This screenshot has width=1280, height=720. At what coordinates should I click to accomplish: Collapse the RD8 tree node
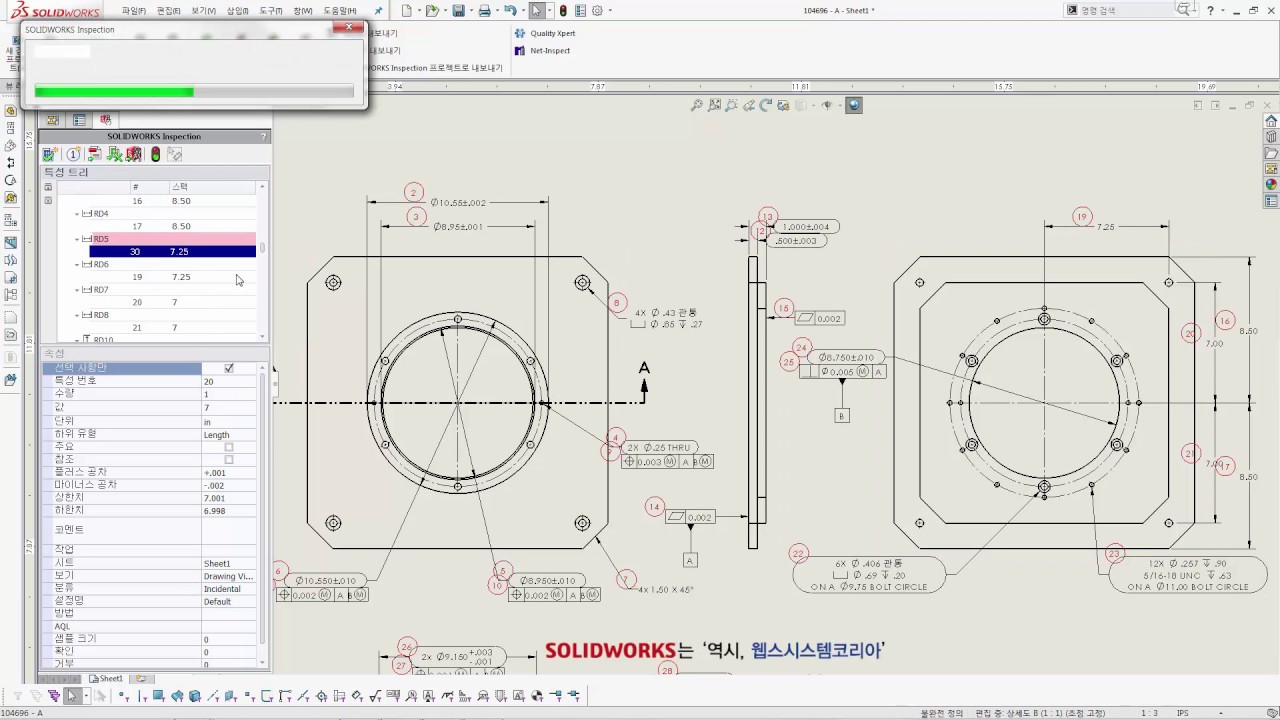[x=77, y=315]
